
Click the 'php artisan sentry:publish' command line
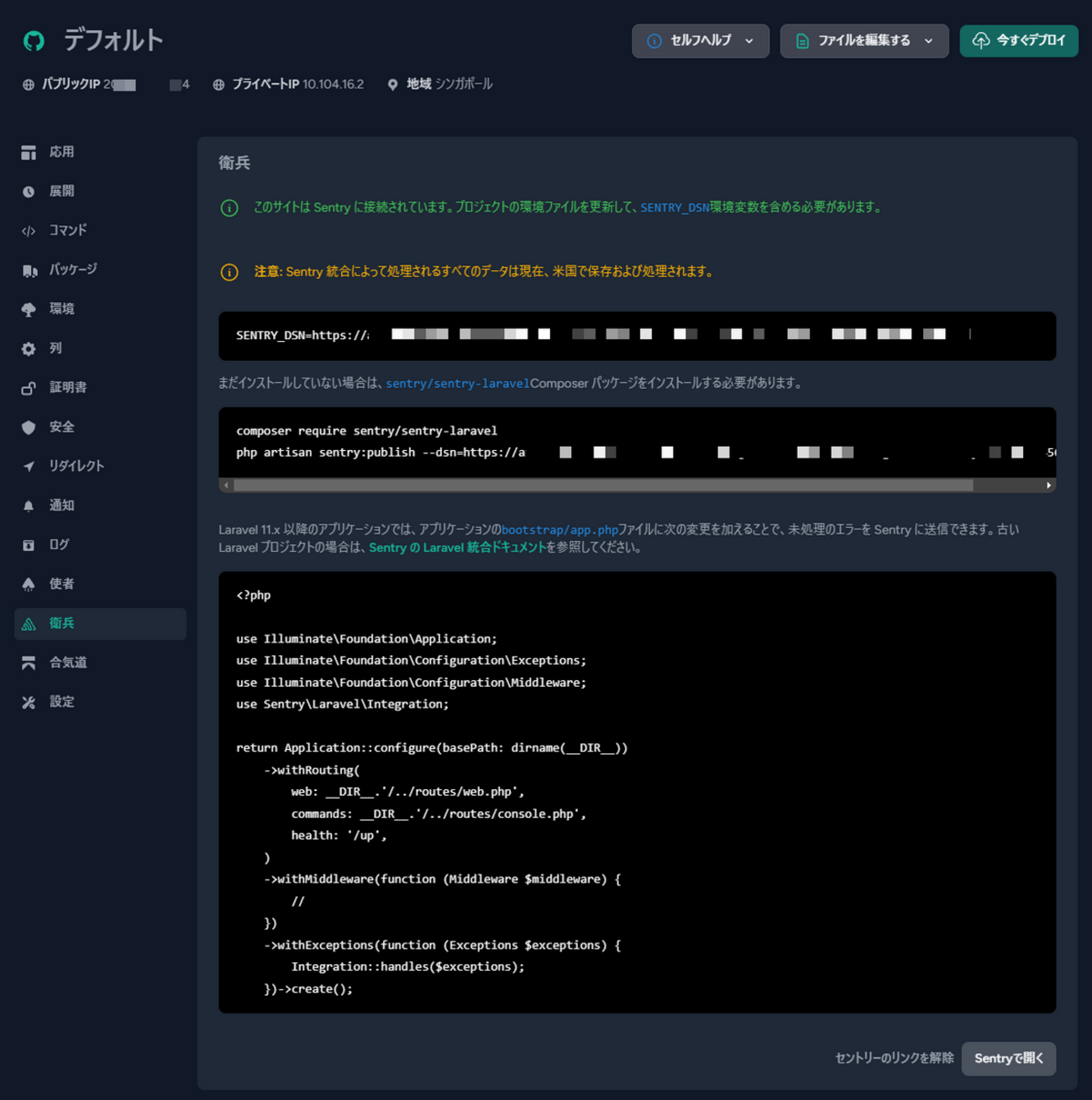[x=644, y=453]
